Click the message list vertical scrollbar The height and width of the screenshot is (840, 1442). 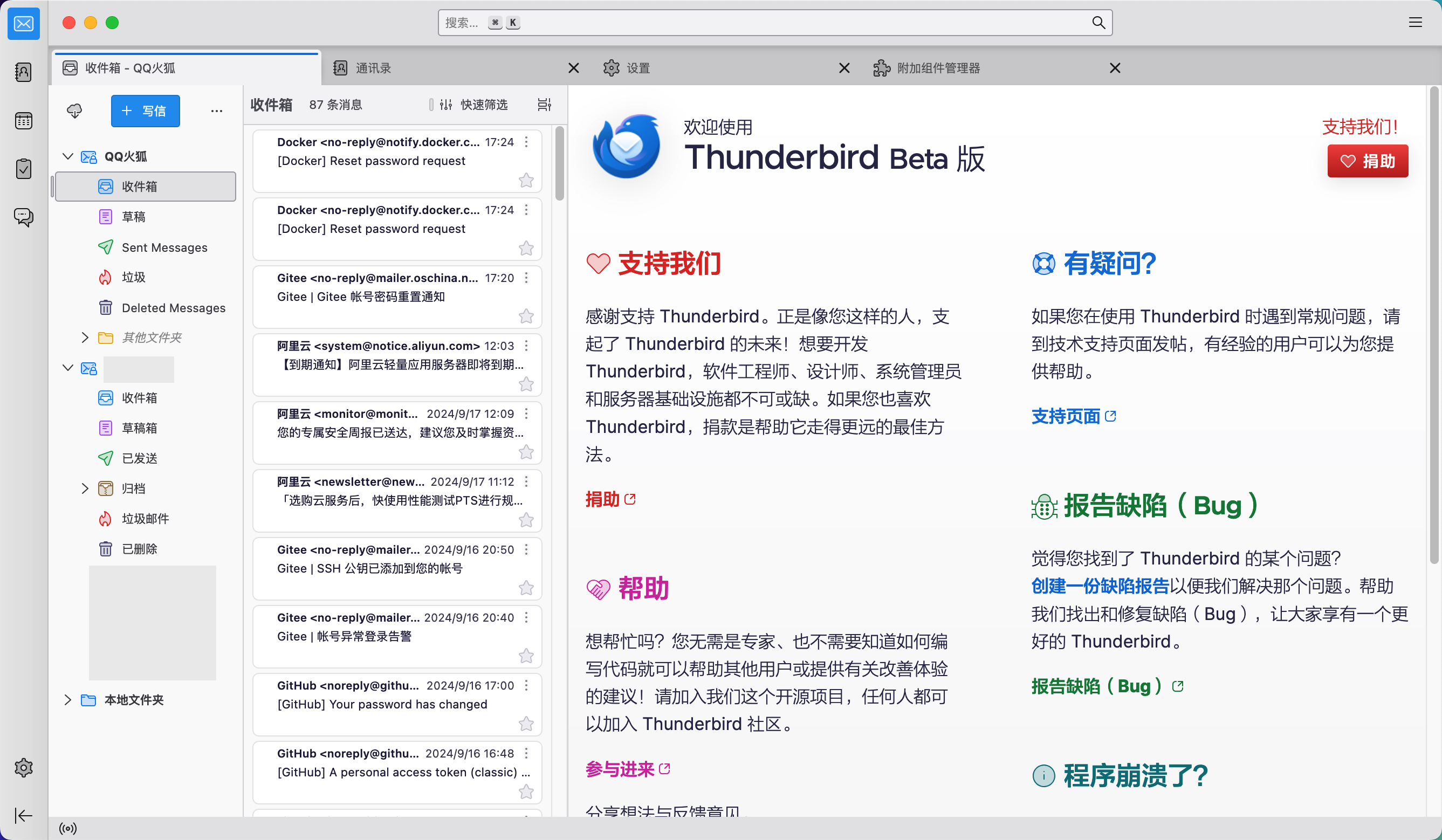(560, 164)
